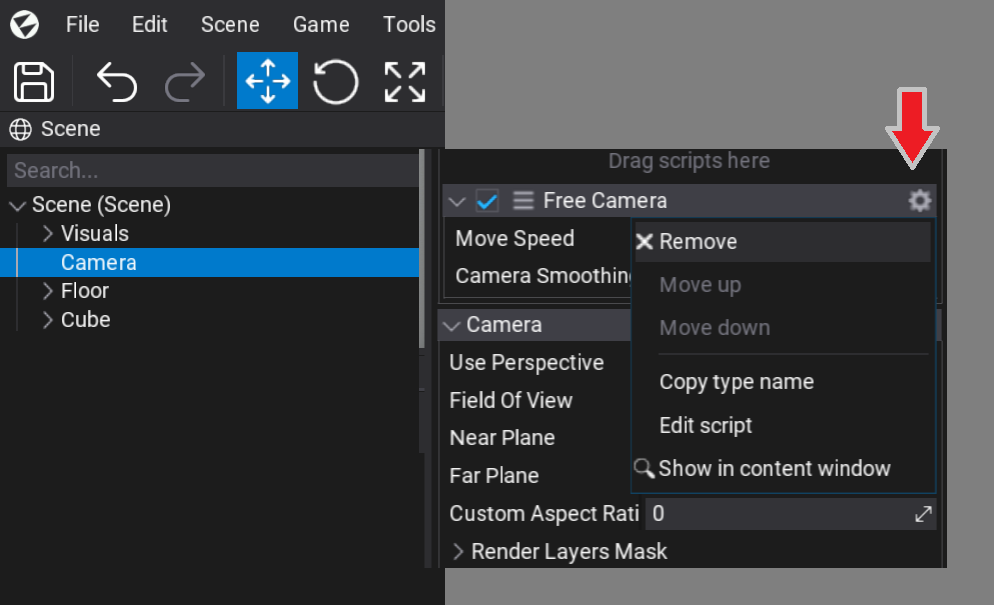
Task: Collapse the Camera properties section
Action: tap(453, 325)
